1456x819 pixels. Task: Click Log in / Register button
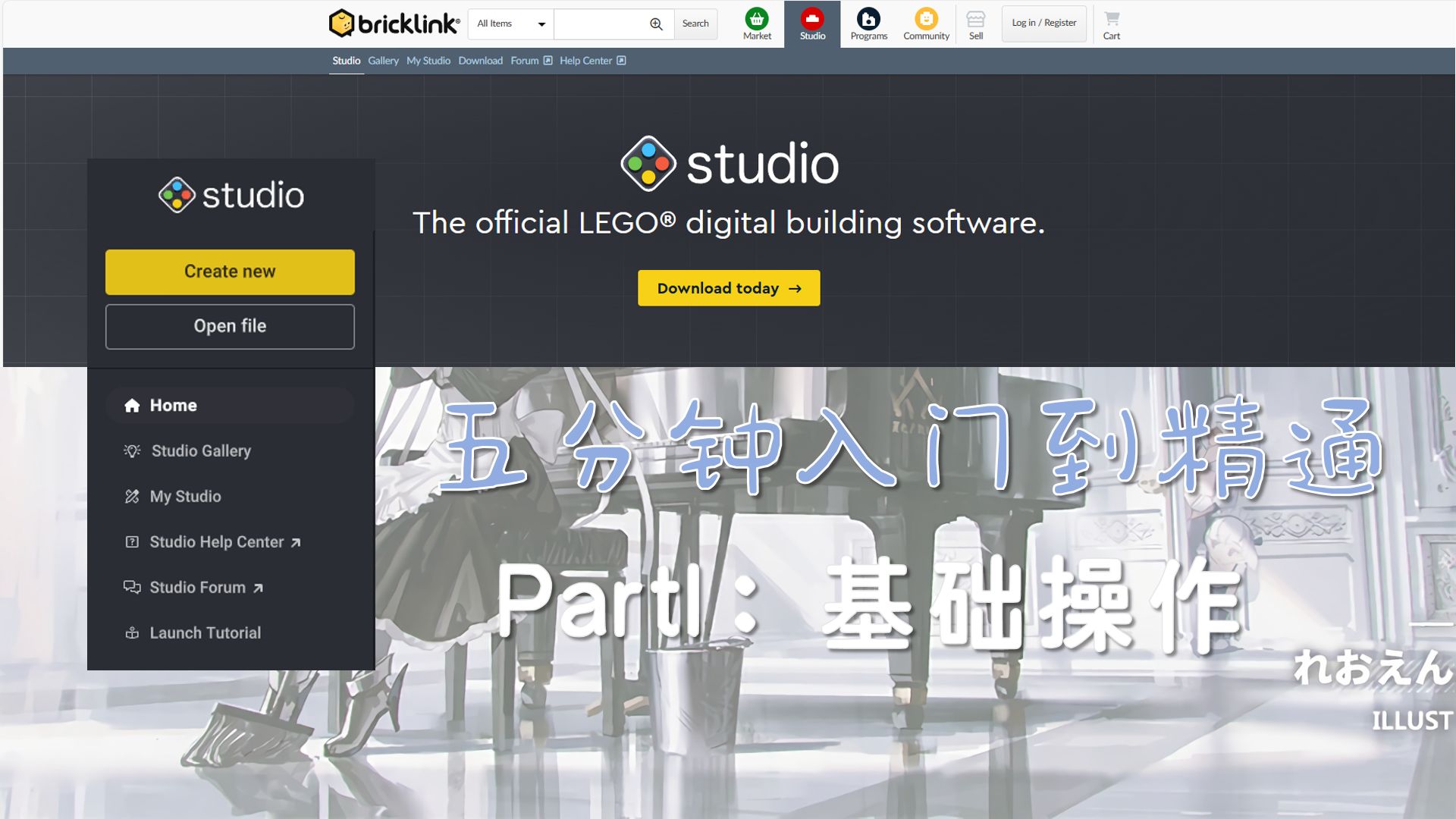point(1043,23)
